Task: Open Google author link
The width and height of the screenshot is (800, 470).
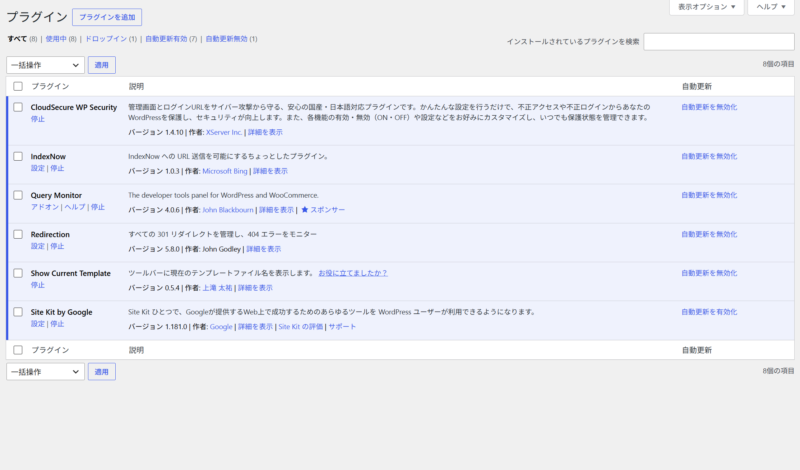Action: pos(221,327)
